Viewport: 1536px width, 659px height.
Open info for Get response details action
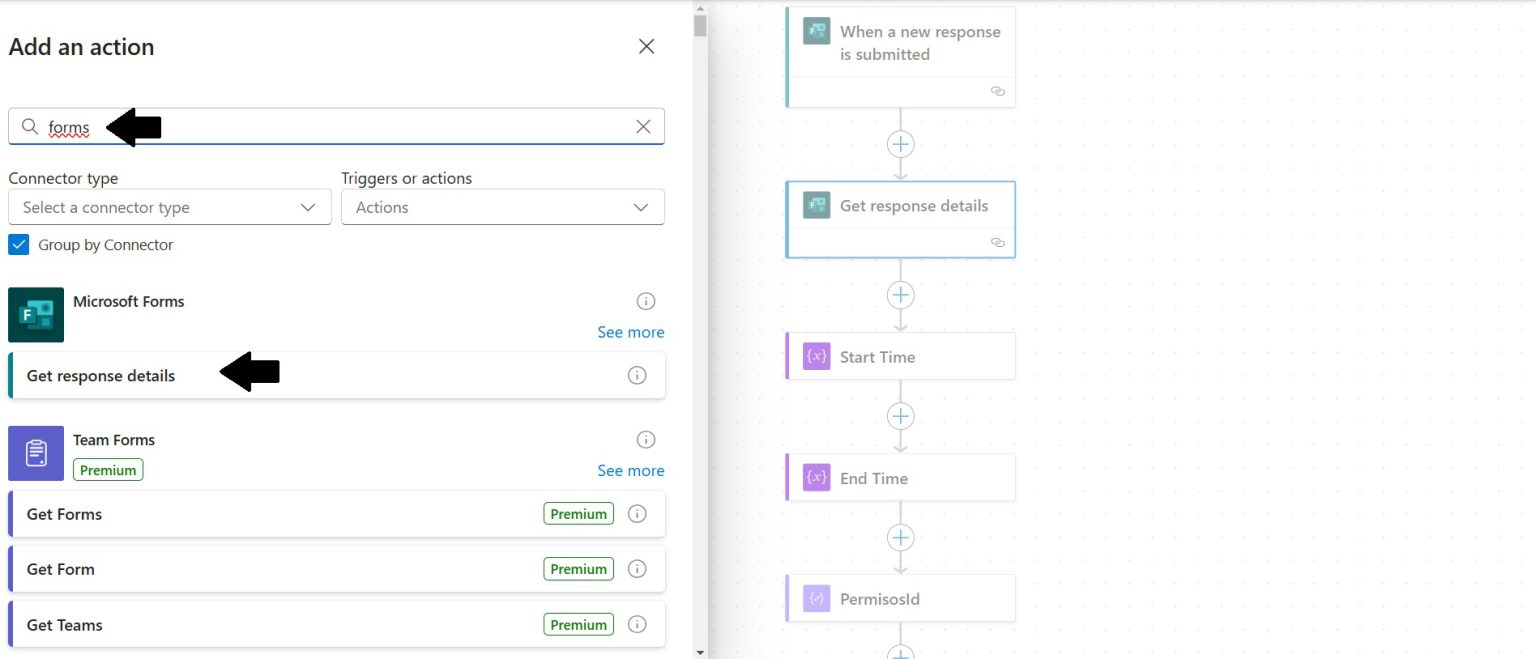pos(637,375)
